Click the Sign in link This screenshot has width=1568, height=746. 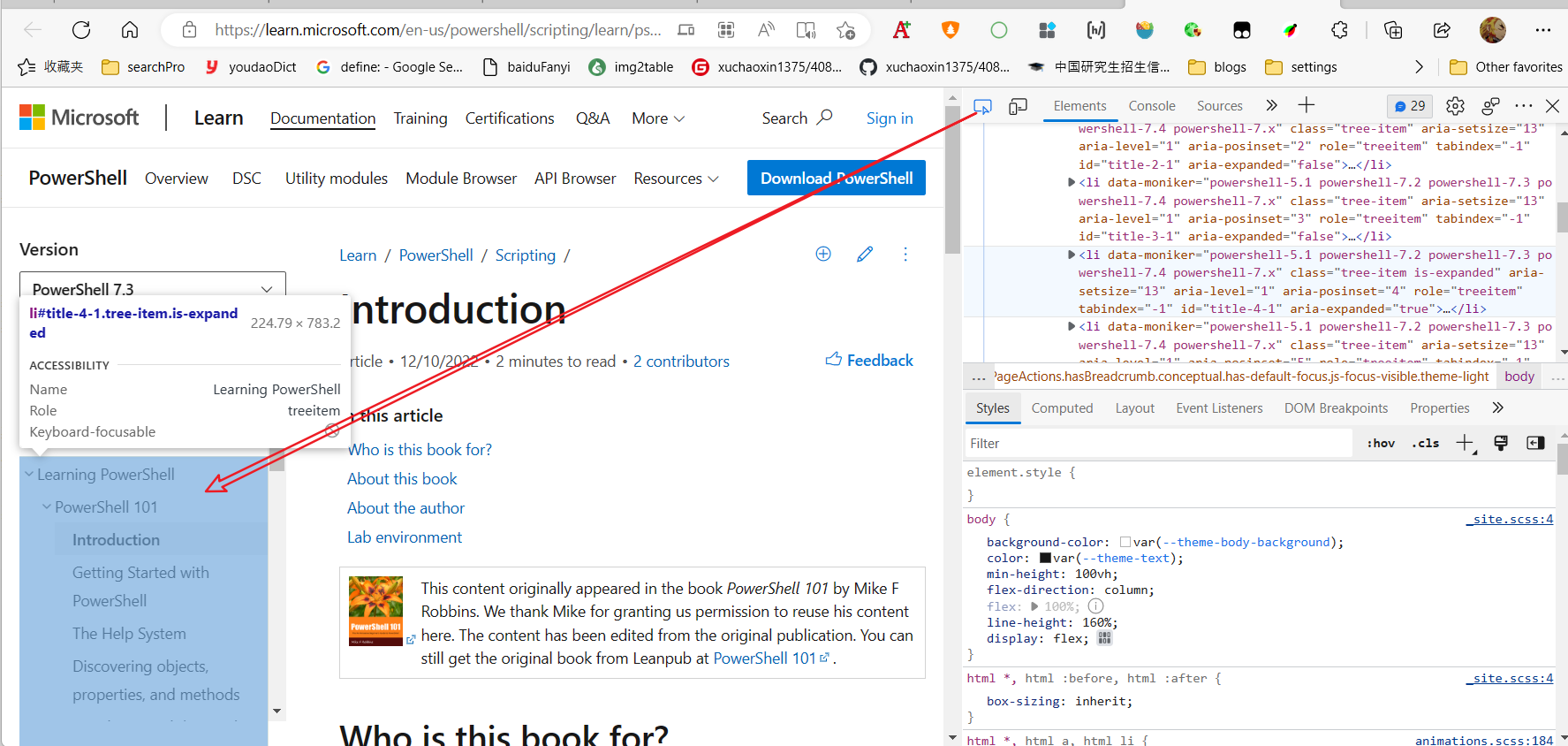(890, 118)
